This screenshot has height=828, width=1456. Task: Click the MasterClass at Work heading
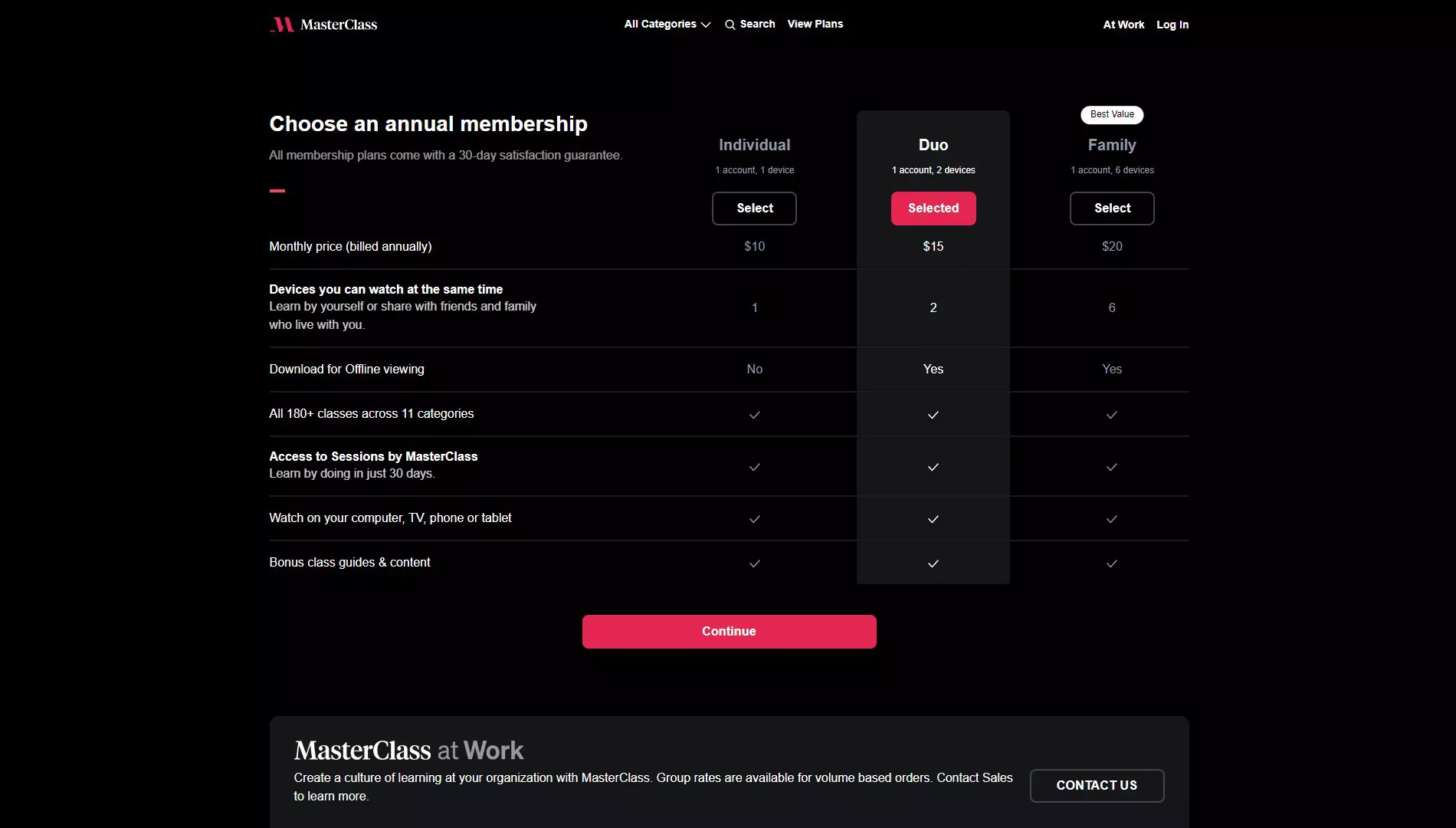(408, 750)
